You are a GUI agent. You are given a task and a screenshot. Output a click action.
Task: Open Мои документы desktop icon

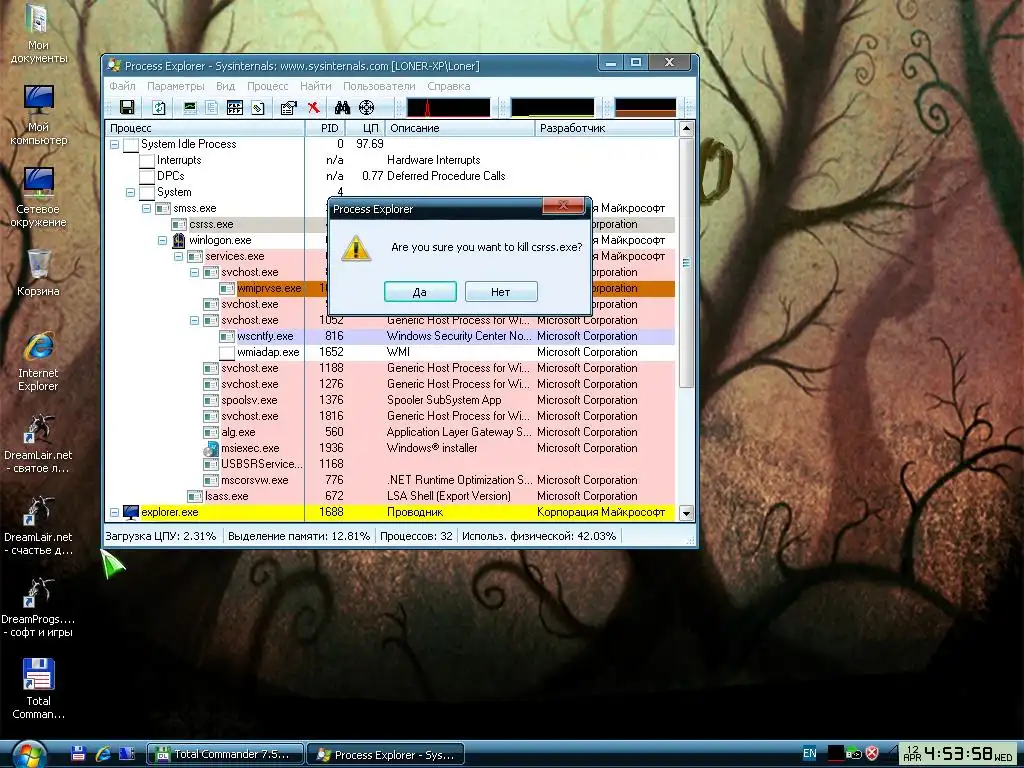point(39,34)
